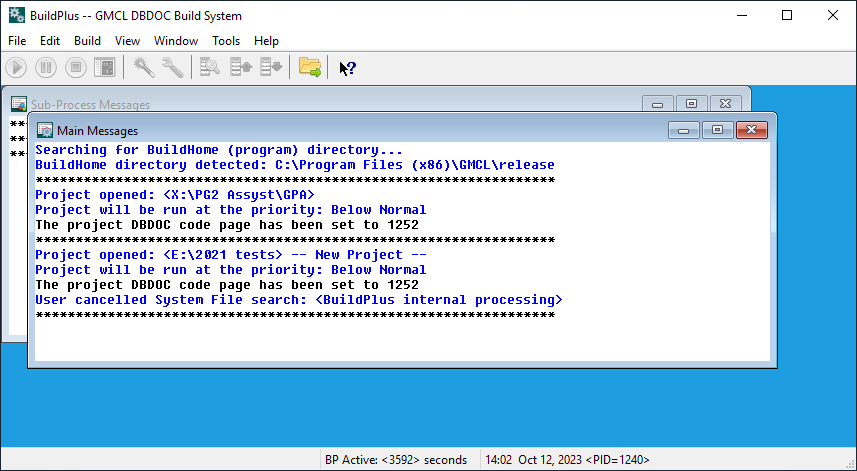Minimize the Sub-Process Messages window
Image resolution: width=857 pixels, height=471 pixels.
pyautogui.click(x=657, y=104)
